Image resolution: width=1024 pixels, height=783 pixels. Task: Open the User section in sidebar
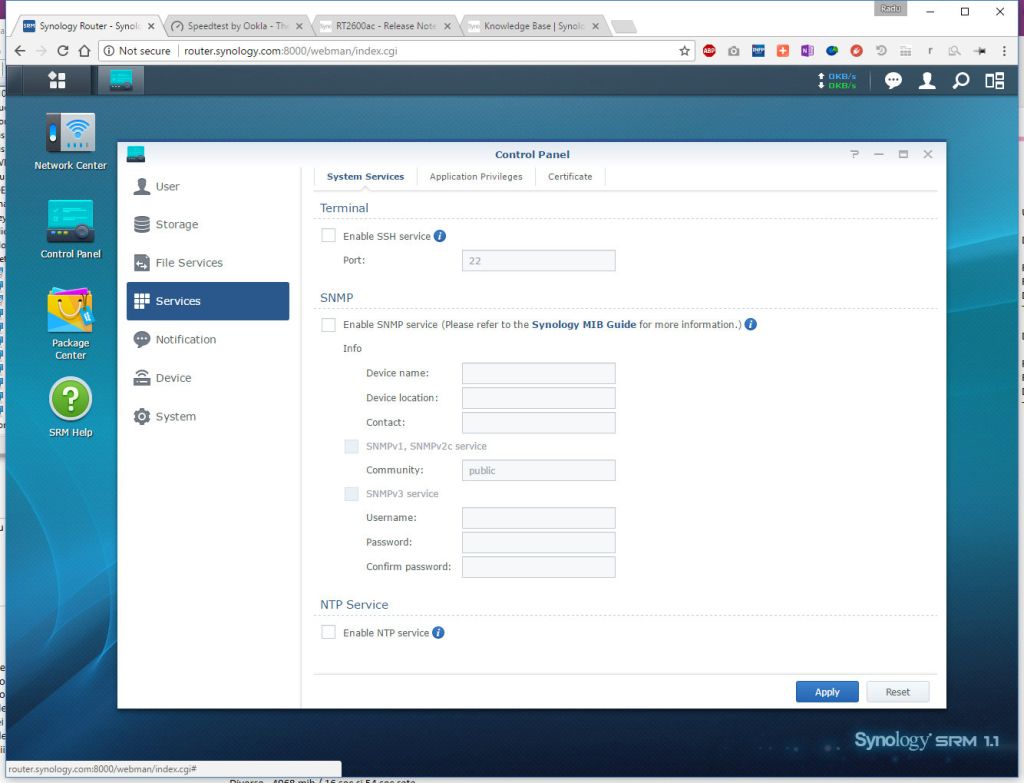208,186
